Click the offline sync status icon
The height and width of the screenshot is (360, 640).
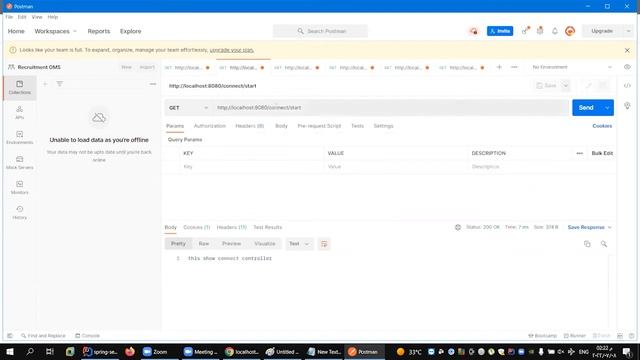coord(473,31)
